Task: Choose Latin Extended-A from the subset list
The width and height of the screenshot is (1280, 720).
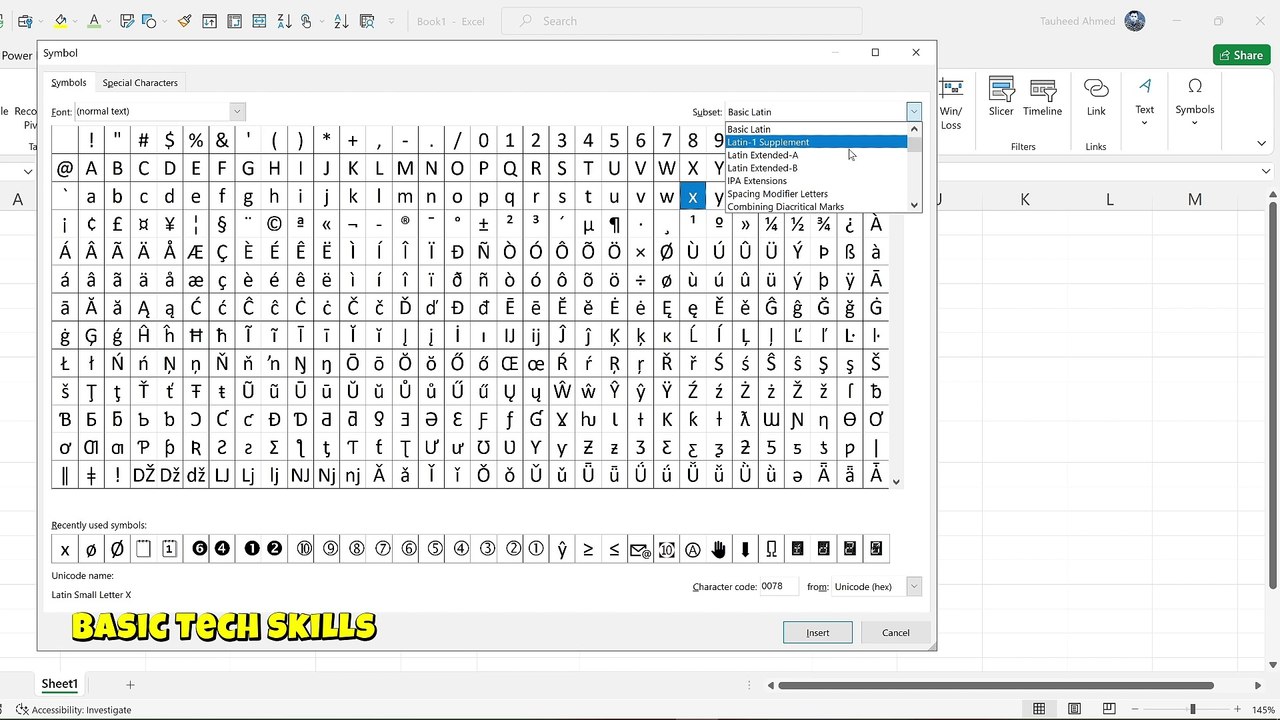Action: click(763, 155)
